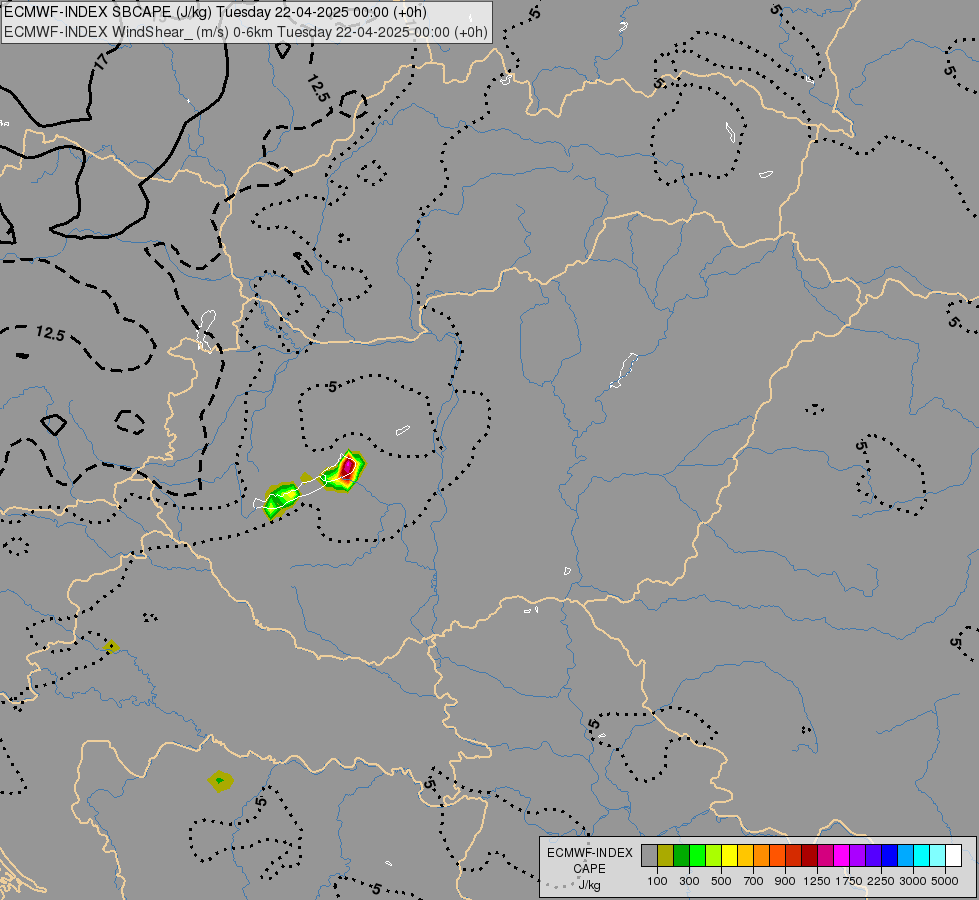979x900 pixels.
Task: Click the white swatch ending the legend
Action: (954, 855)
